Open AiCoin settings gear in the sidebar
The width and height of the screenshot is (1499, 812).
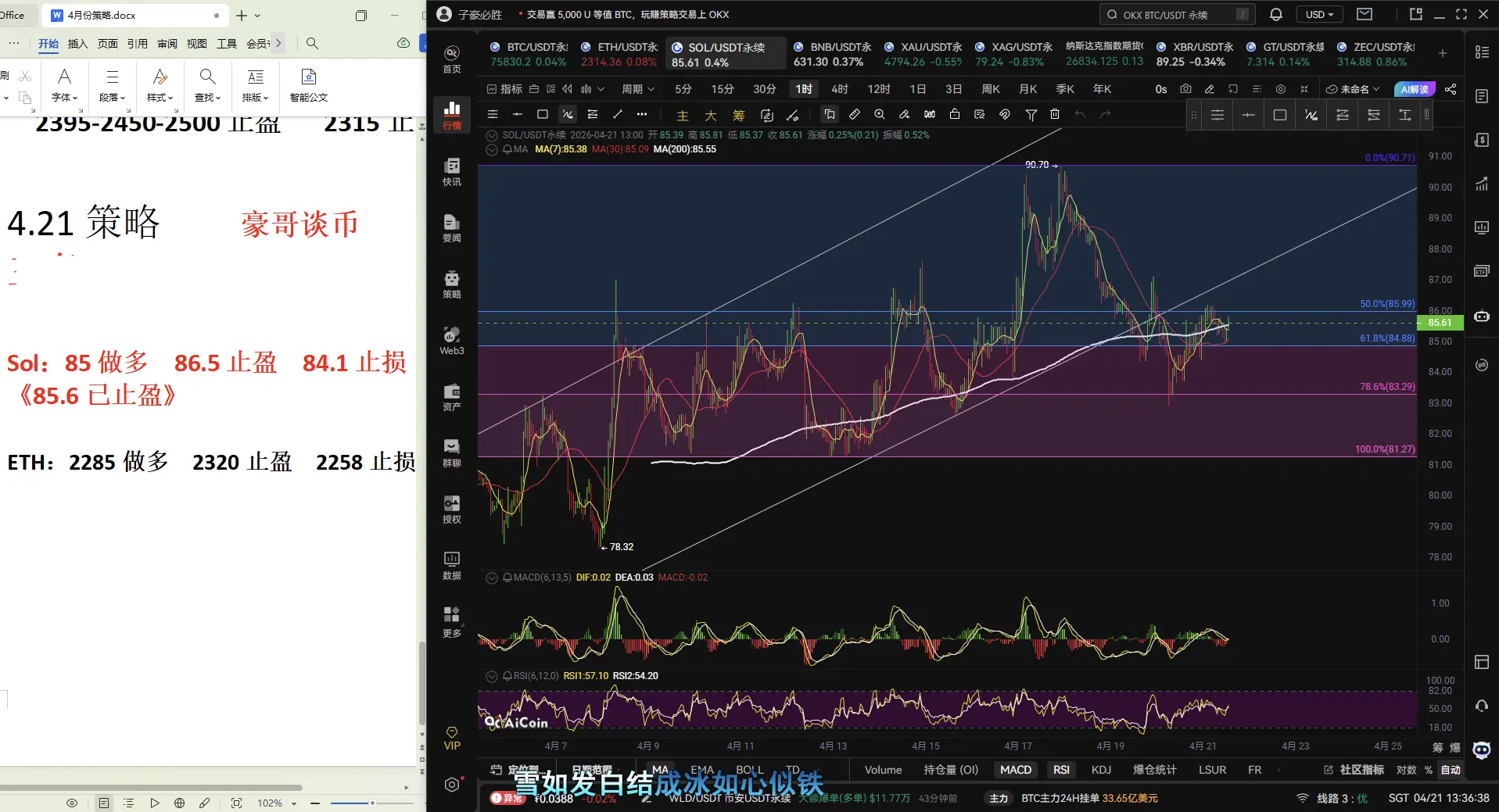coord(452,785)
